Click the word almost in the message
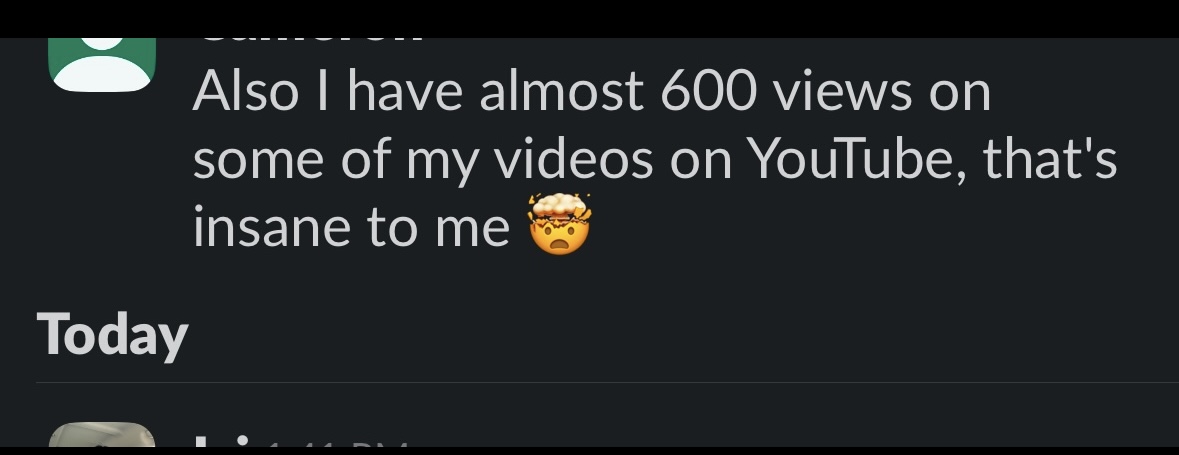1179x455 pixels. [561, 92]
